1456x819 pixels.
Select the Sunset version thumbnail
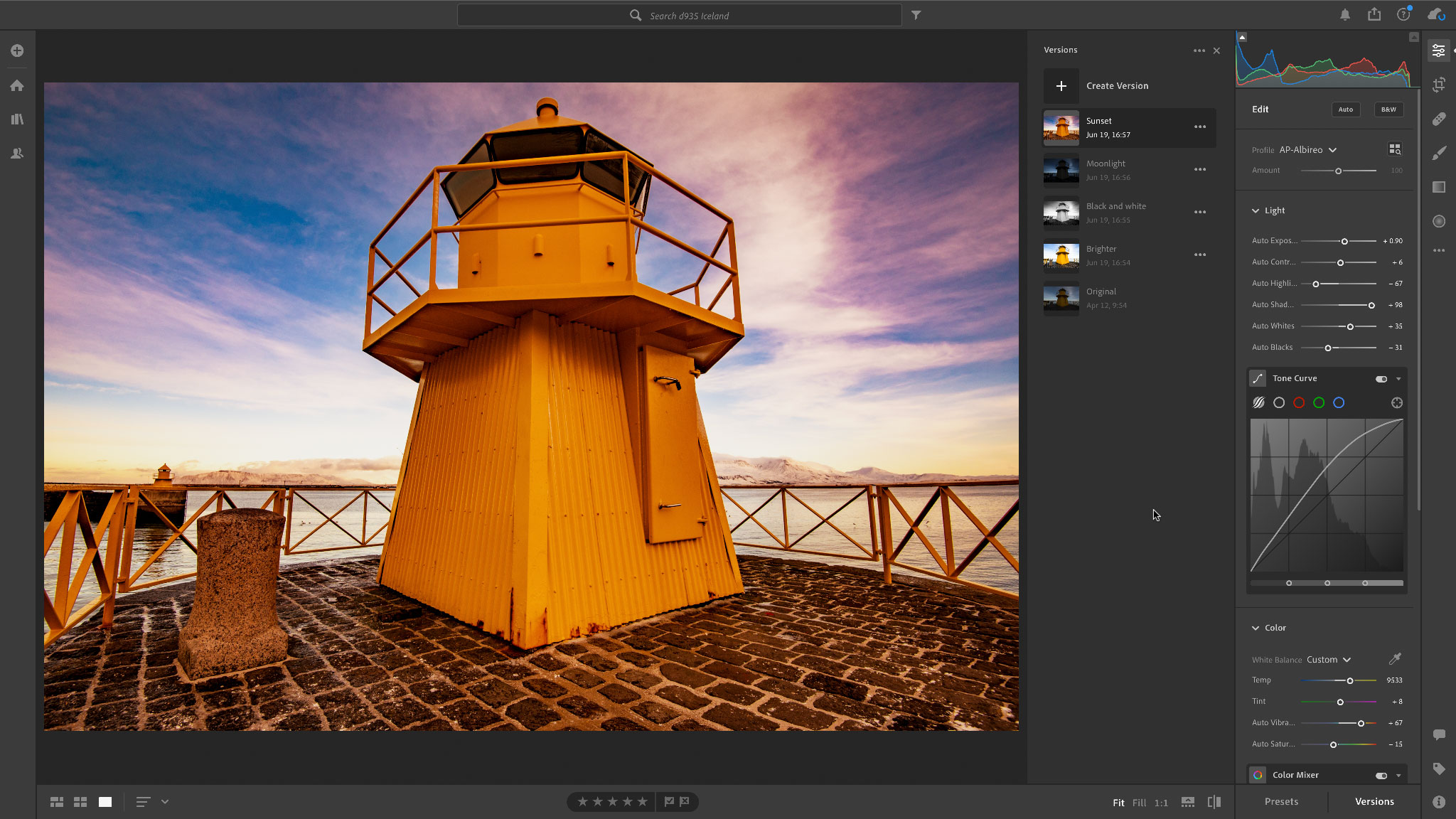[1062, 127]
